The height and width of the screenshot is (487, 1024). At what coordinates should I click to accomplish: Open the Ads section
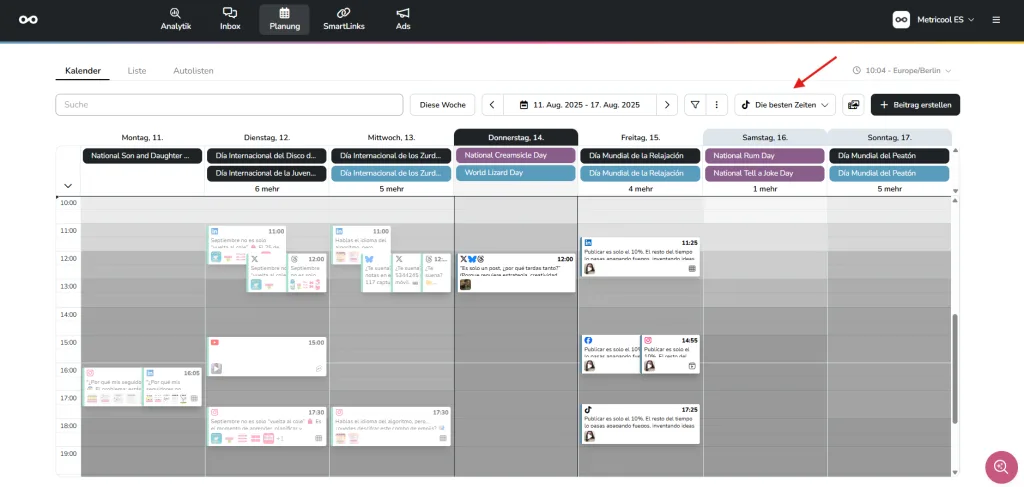point(403,19)
